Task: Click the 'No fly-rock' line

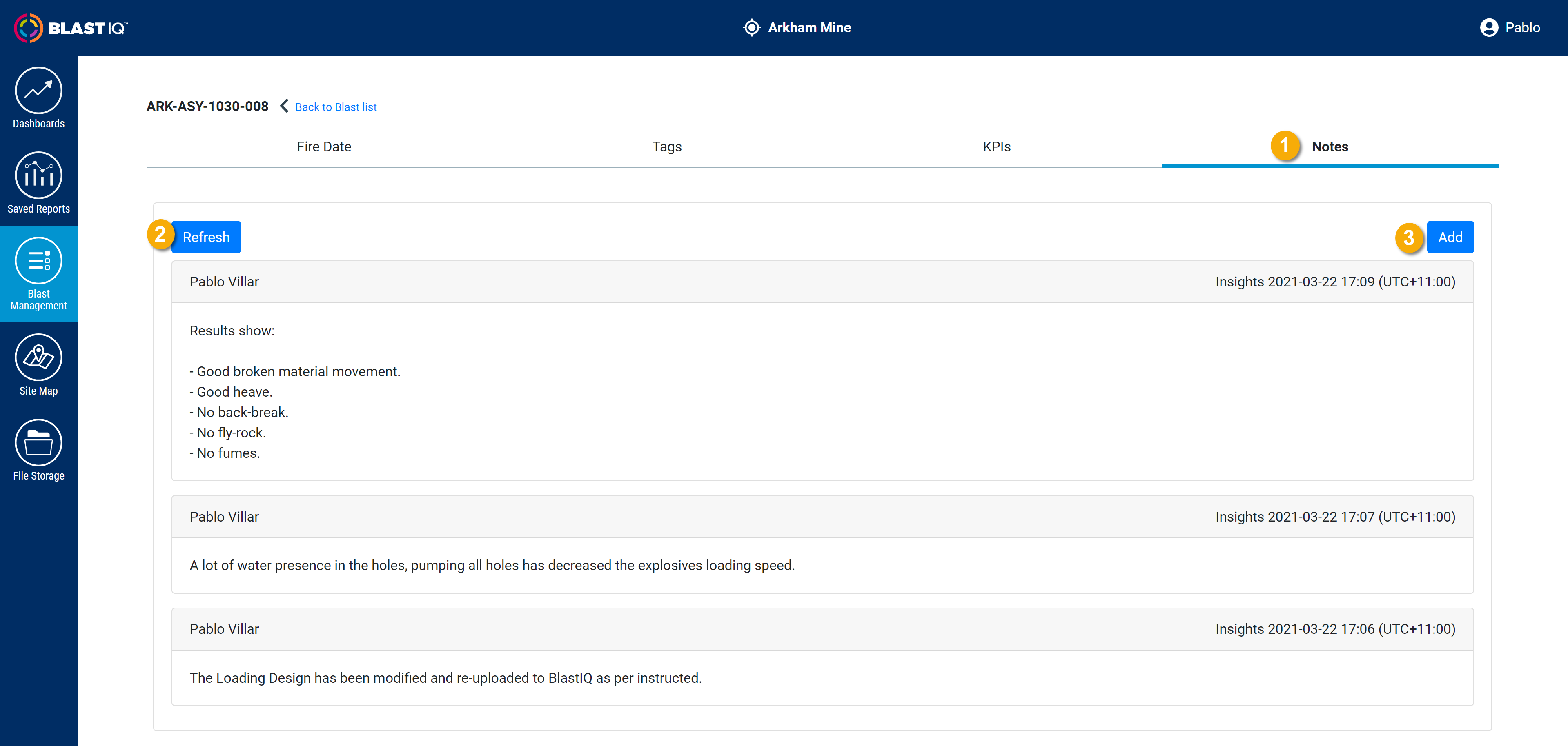Action: click(x=228, y=433)
